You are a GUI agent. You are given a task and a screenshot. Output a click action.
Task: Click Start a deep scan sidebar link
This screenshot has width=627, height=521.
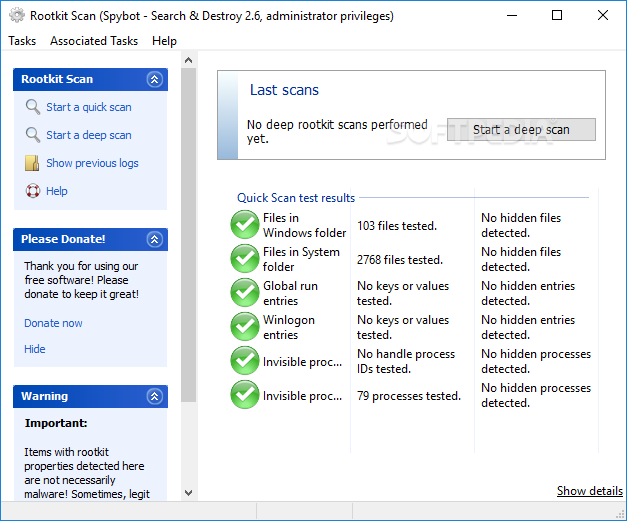coord(89,135)
